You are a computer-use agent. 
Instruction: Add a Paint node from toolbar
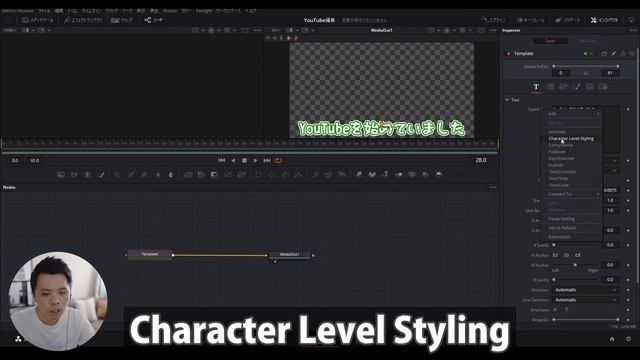101,175
